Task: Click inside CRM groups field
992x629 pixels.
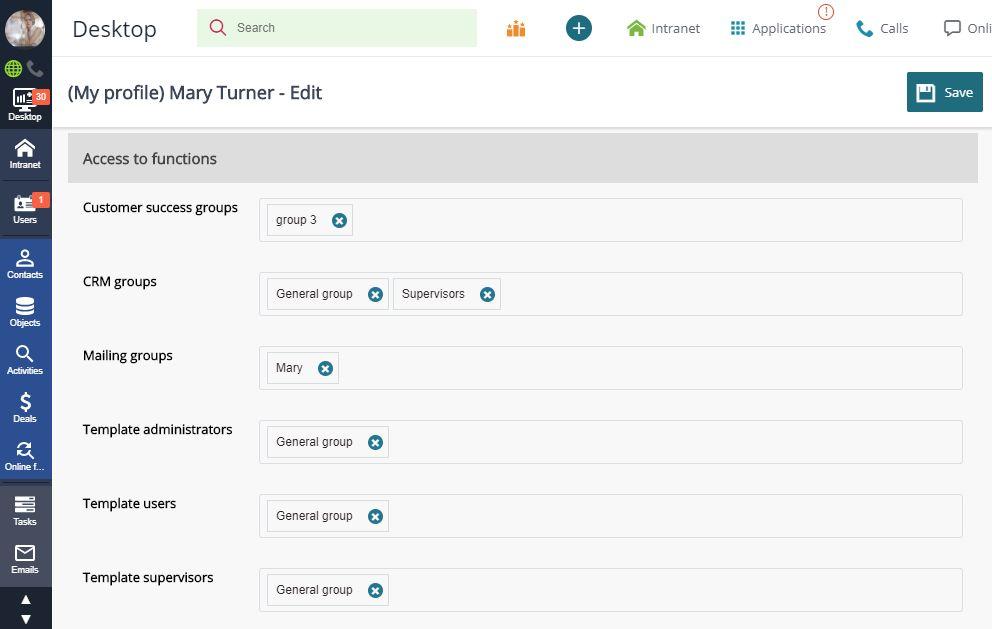Action: pos(611,294)
